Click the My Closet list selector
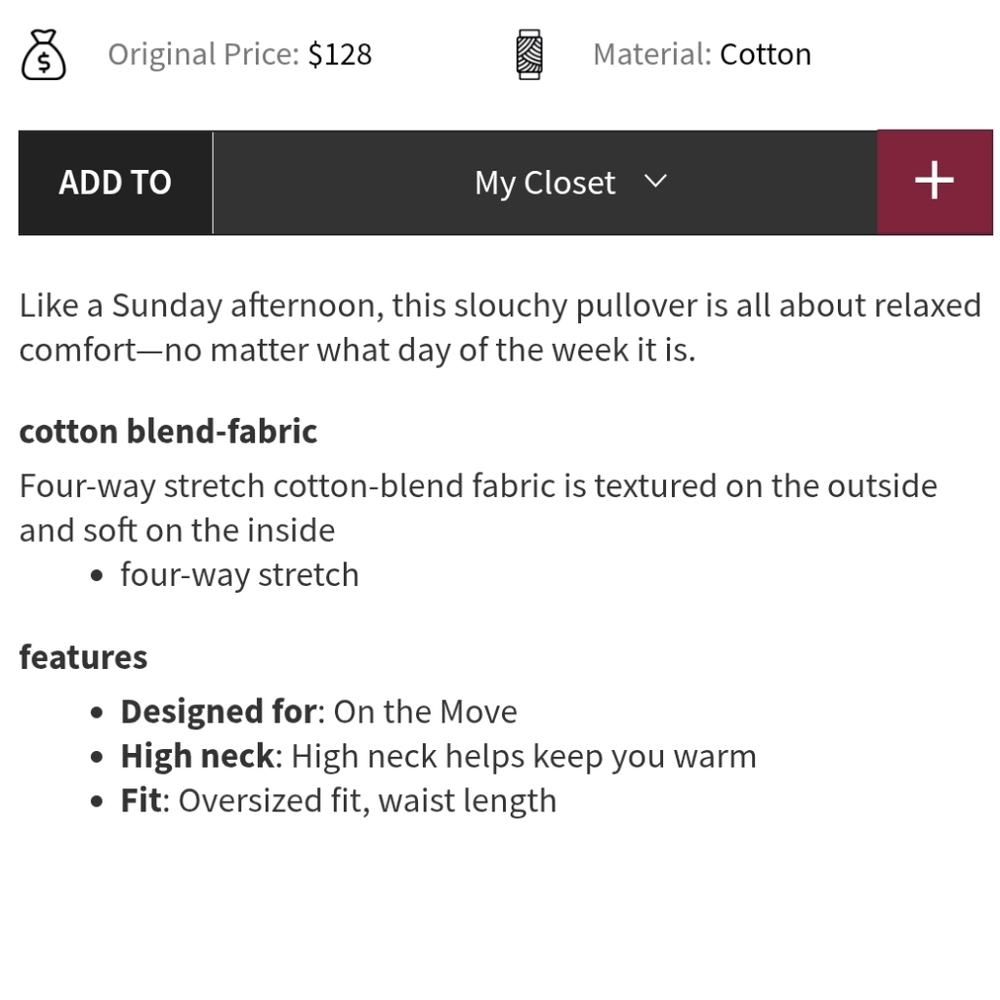Image resolution: width=1000 pixels, height=1000 pixels. 545,182
